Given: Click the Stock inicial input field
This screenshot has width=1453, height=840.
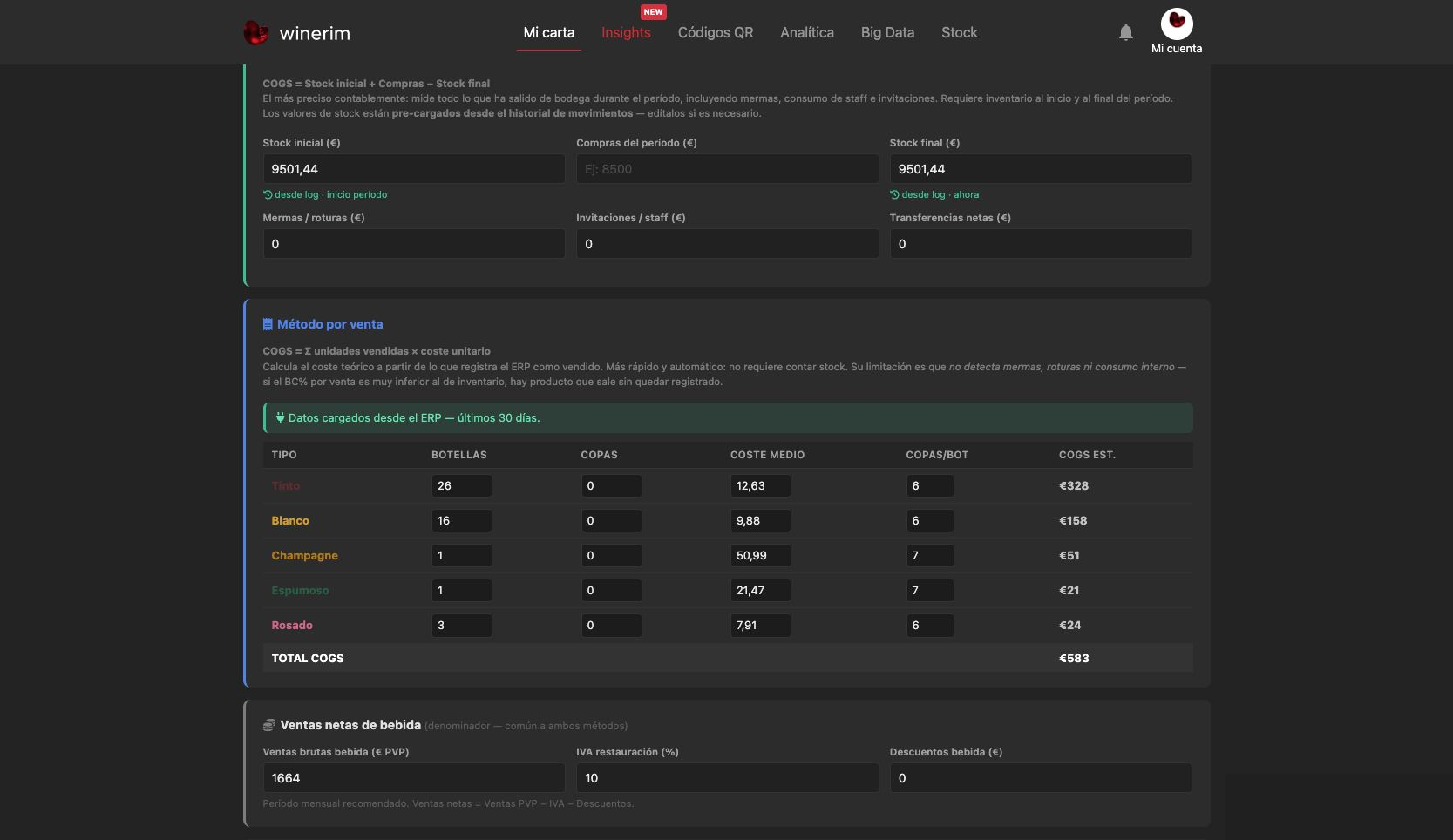Looking at the screenshot, I should (x=414, y=169).
